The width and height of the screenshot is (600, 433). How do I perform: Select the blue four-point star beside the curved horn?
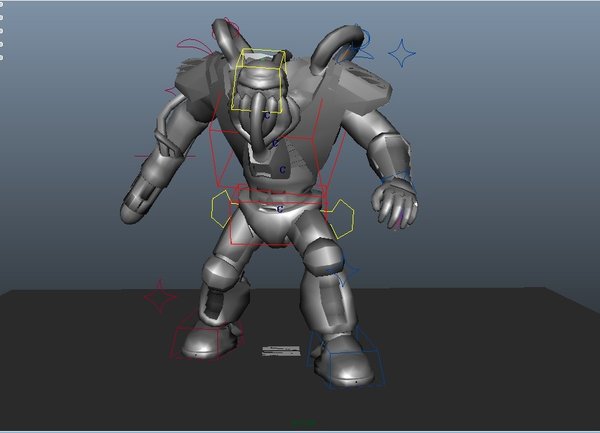pyautogui.click(x=402, y=53)
